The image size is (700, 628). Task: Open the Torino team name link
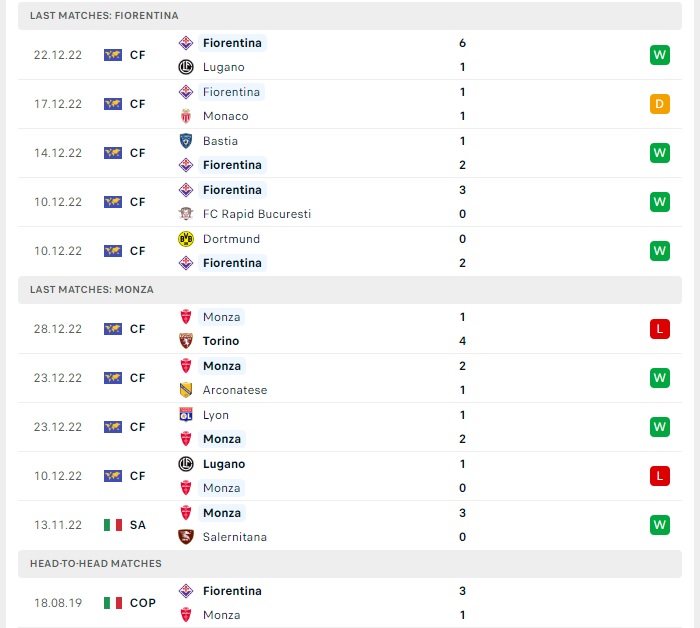pos(221,341)
